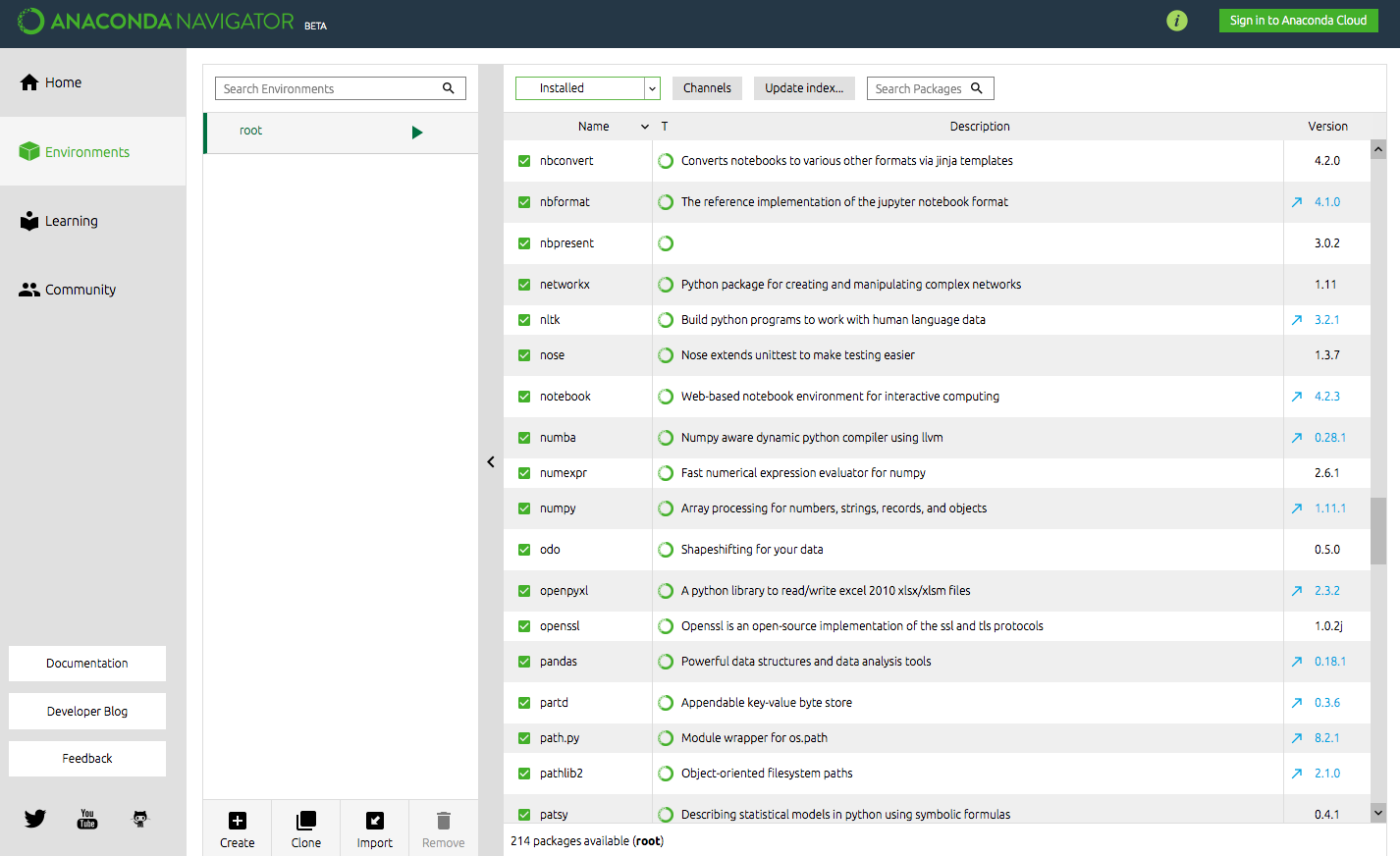The height and width of the screenshot is (856, 1400).
Task: Open the YouTube icon link
Action: click(x=87, y=819)
